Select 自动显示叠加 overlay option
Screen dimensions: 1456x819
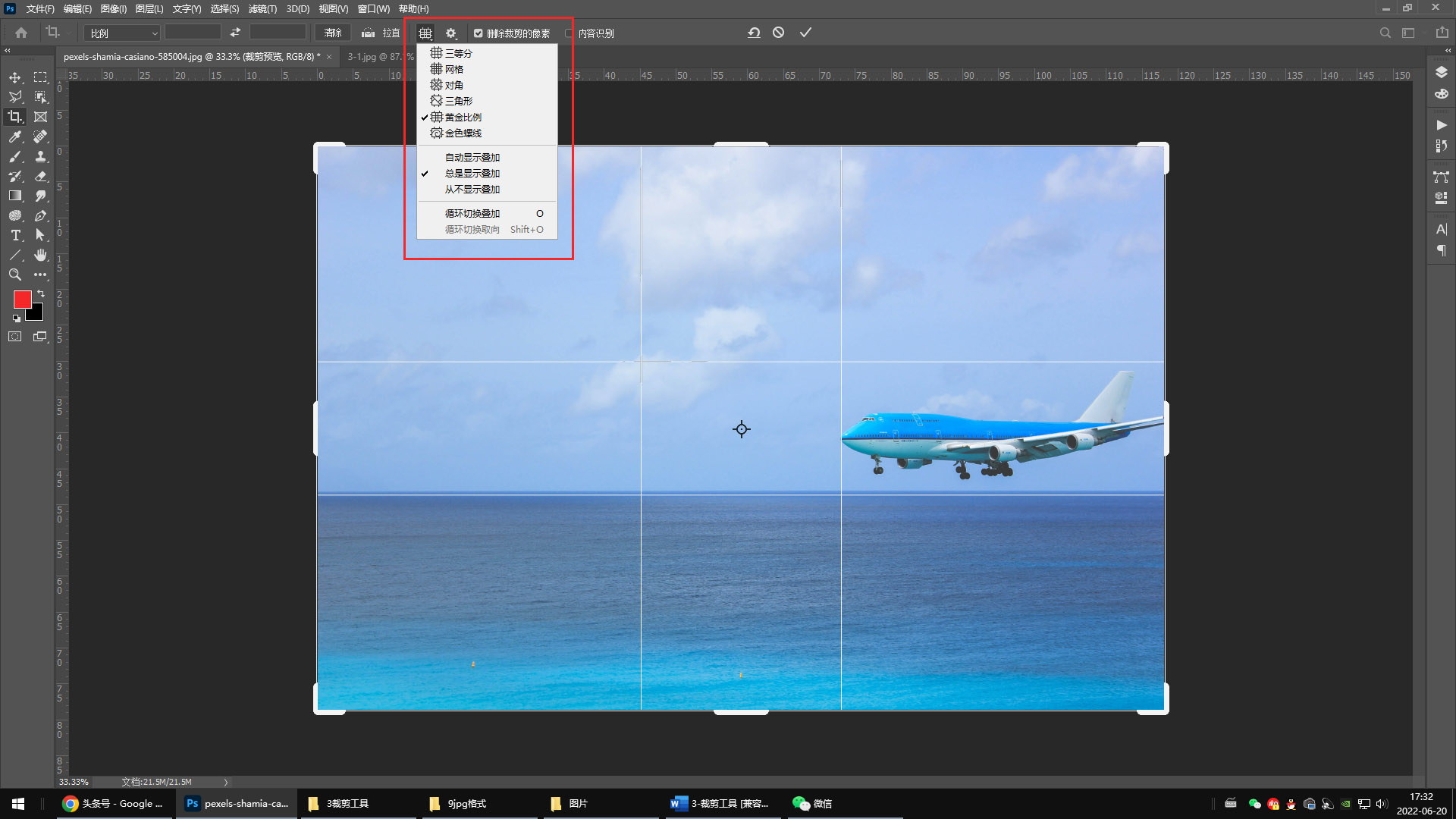[472, 158]
